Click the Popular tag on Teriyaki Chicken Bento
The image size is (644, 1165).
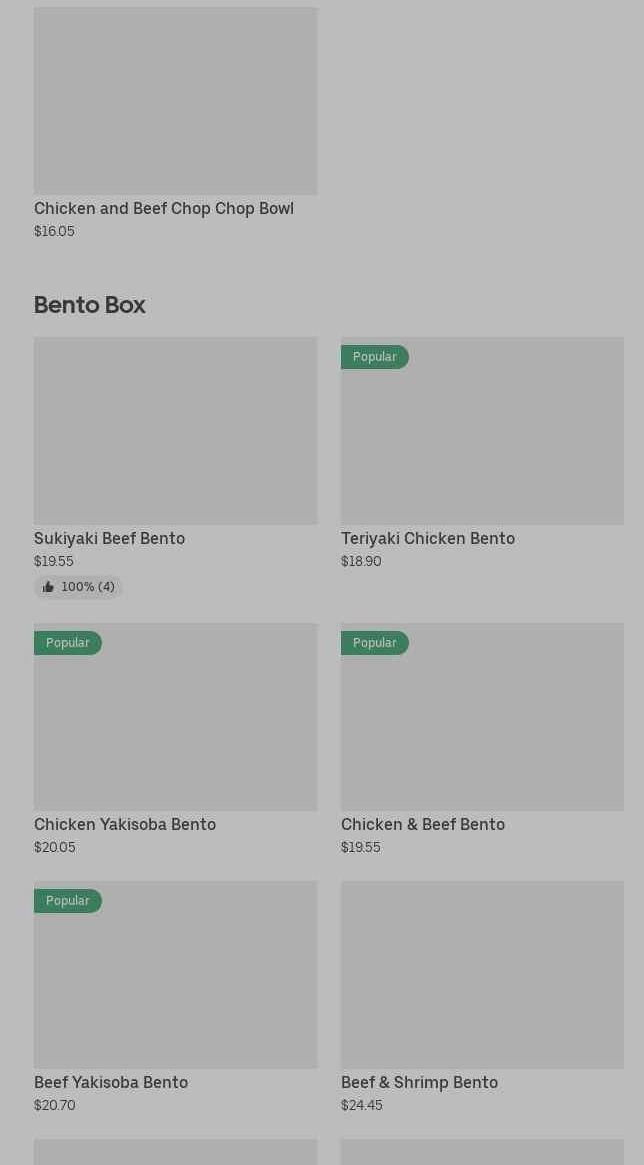374,357
